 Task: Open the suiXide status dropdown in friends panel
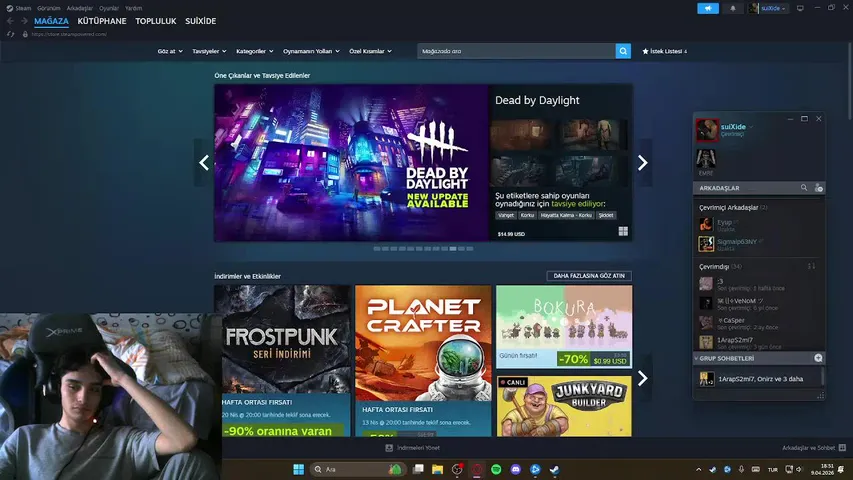(x=751, y=127)
